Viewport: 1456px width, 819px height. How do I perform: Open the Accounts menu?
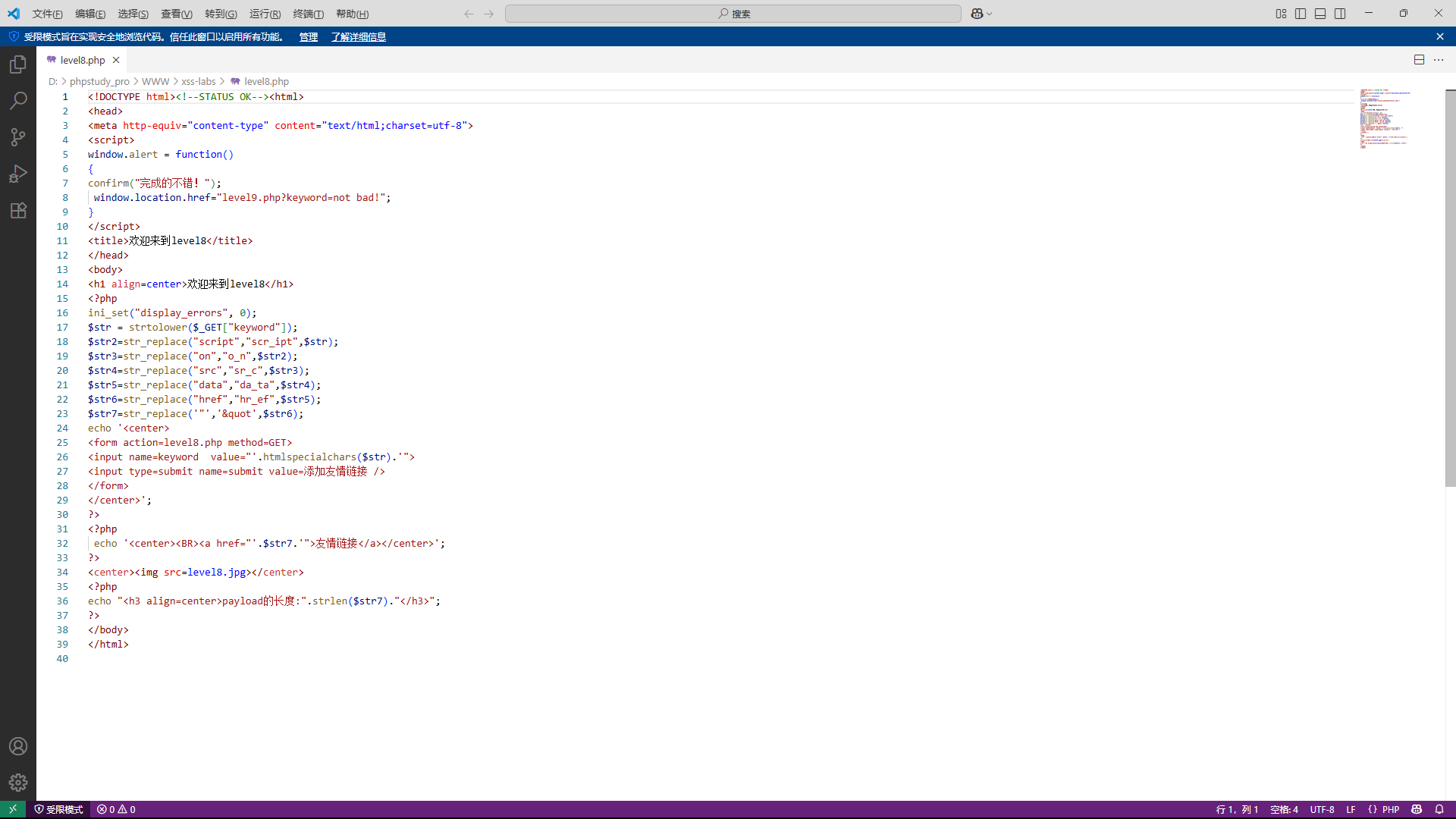[18, 746]
